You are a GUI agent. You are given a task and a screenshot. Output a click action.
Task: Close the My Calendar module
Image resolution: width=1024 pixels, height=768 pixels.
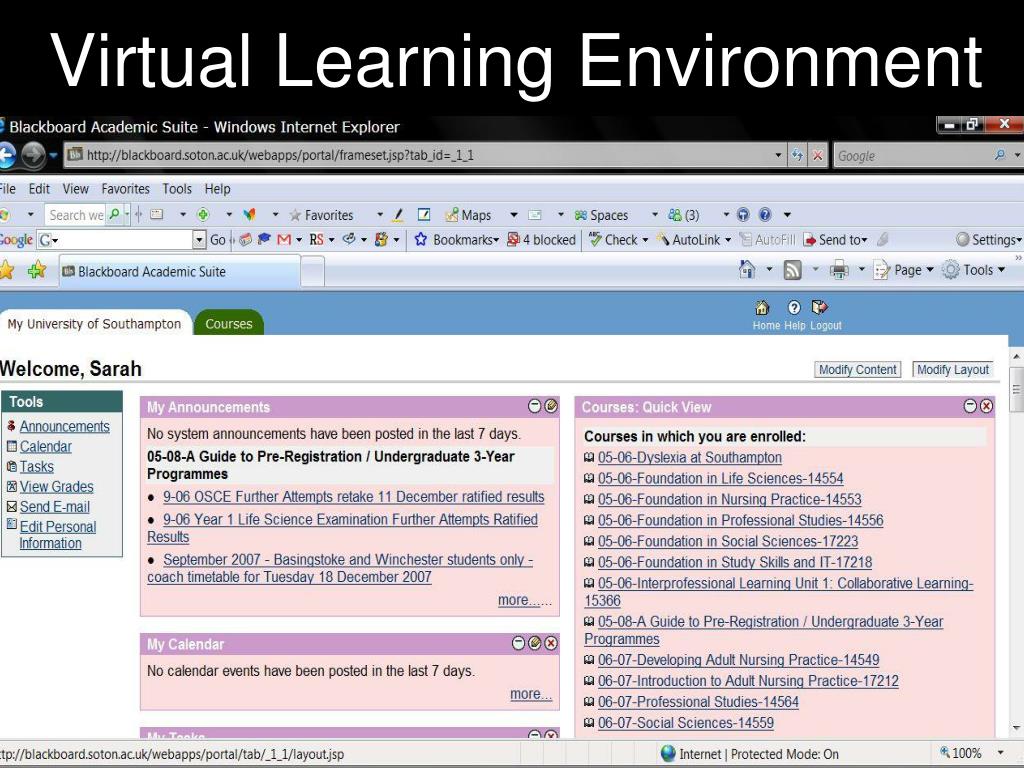551,643
